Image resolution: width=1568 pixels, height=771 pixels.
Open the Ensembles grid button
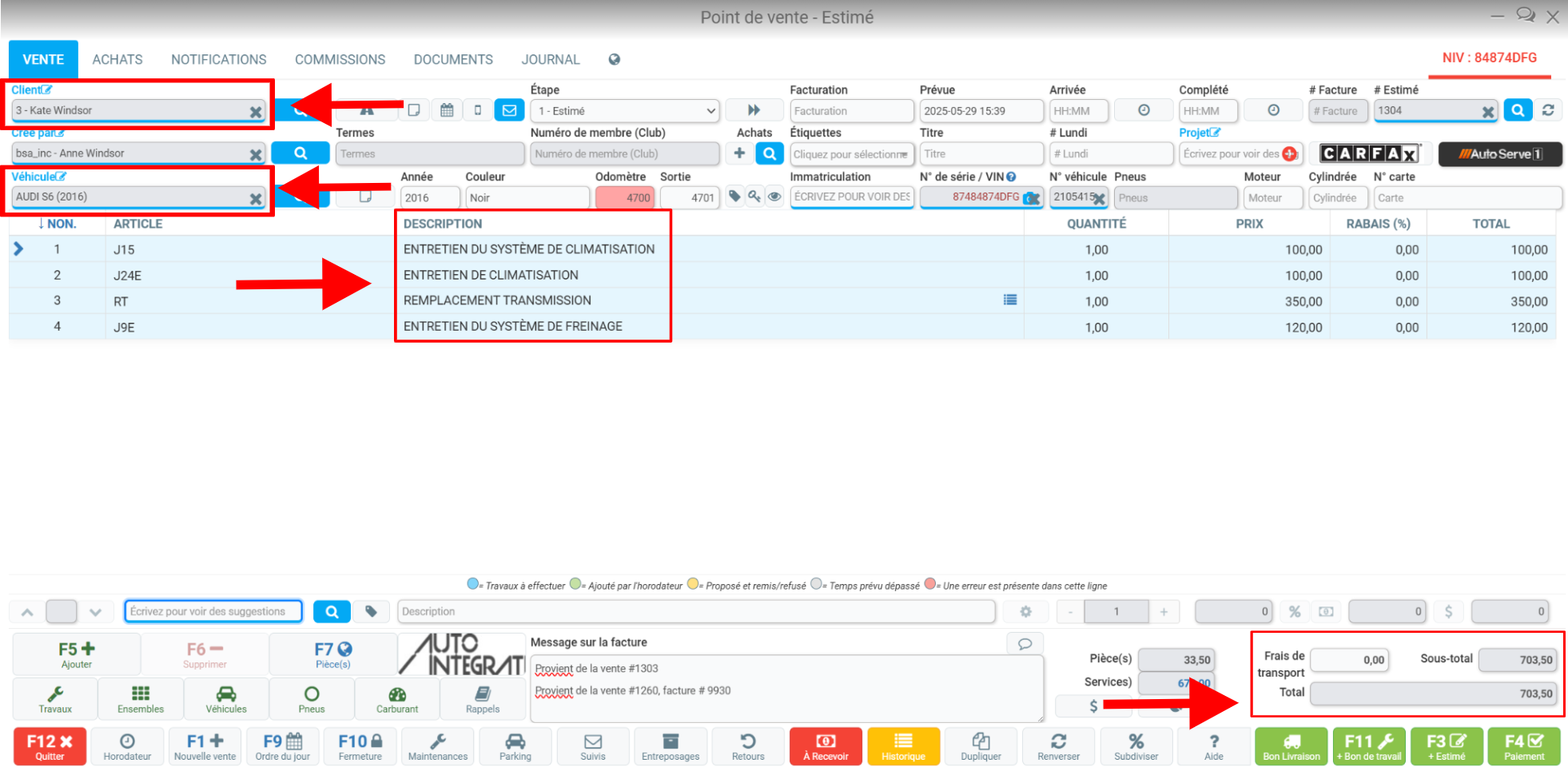point(141,699)
